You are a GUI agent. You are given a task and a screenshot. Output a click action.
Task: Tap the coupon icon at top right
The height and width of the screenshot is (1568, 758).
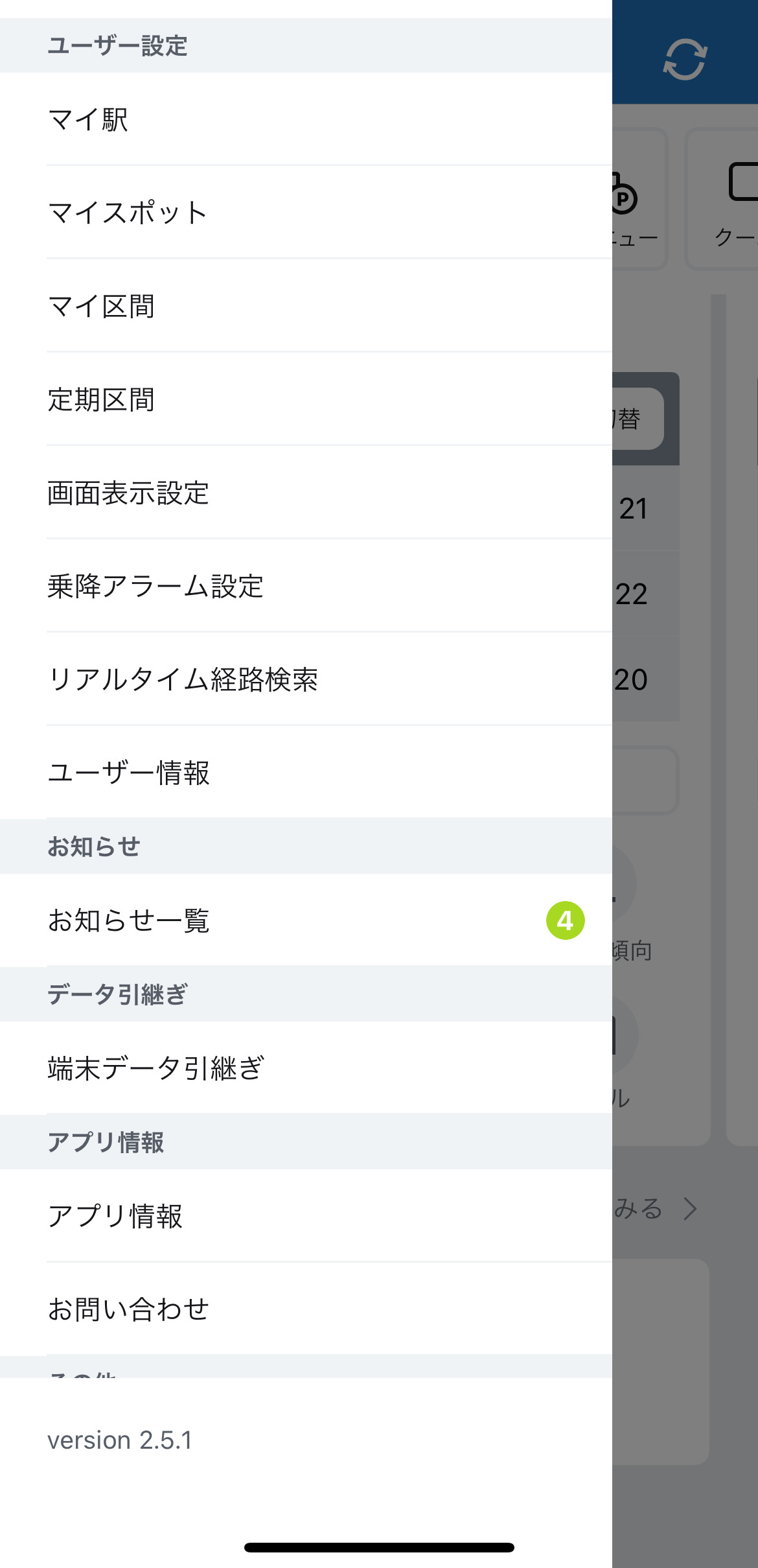pos(742,183)
